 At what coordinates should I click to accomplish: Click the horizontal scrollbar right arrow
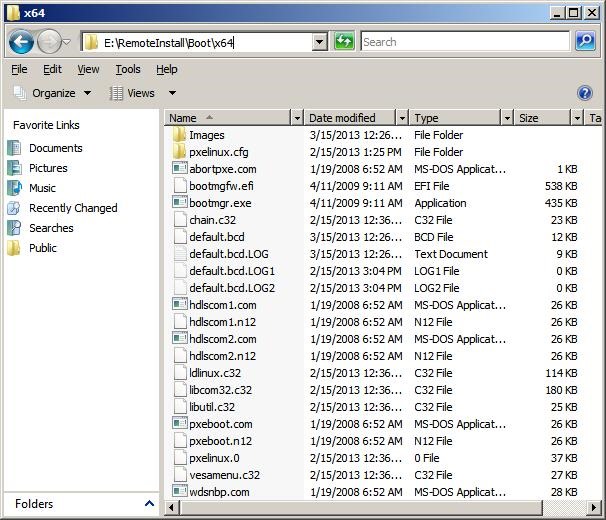594,507
